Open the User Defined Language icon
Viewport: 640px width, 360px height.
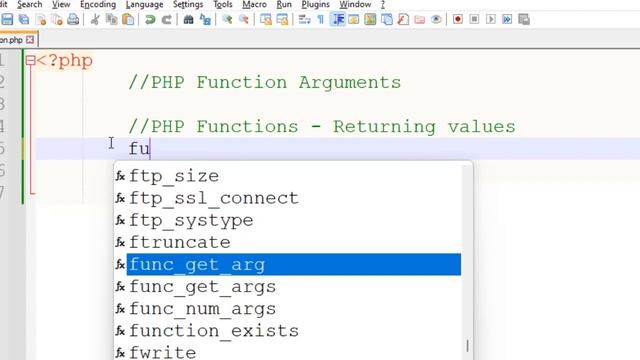coord(354,19)
